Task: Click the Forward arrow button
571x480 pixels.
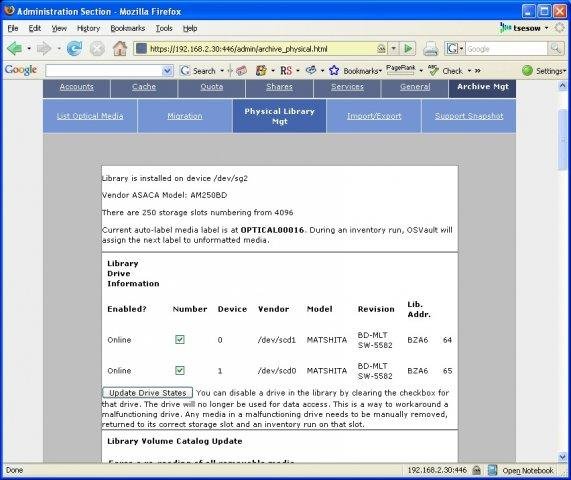Action: point(44,48)
